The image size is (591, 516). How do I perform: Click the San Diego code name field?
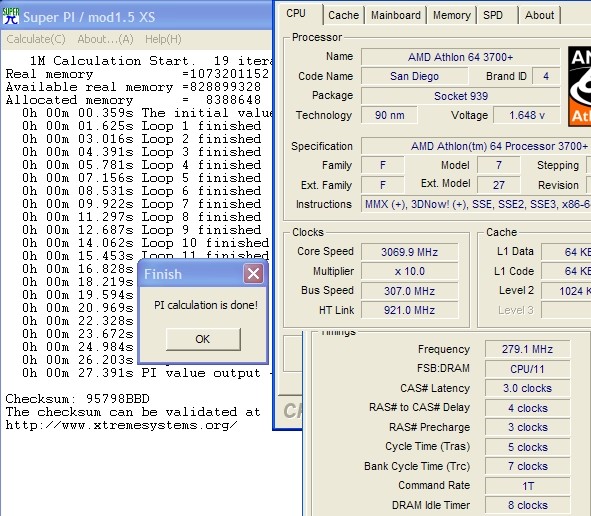pyautogui.click(x=414, y=76)
